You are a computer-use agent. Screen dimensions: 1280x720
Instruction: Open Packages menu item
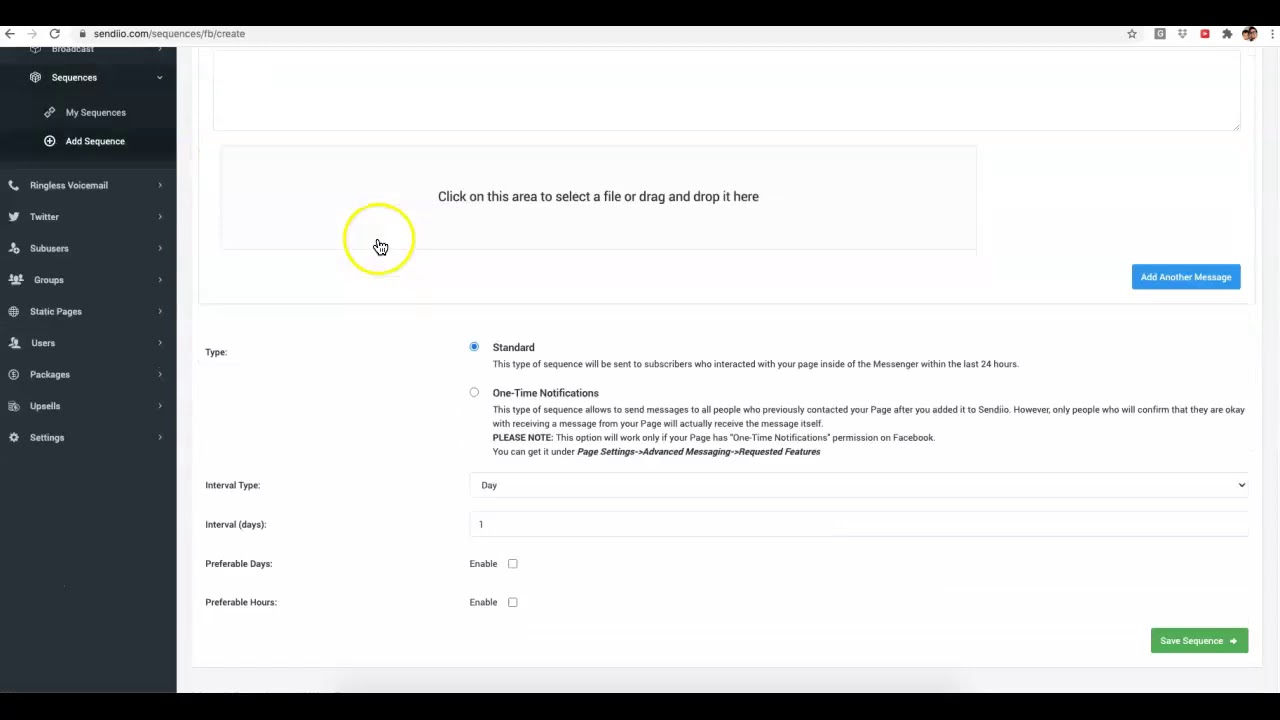(50, 374)
